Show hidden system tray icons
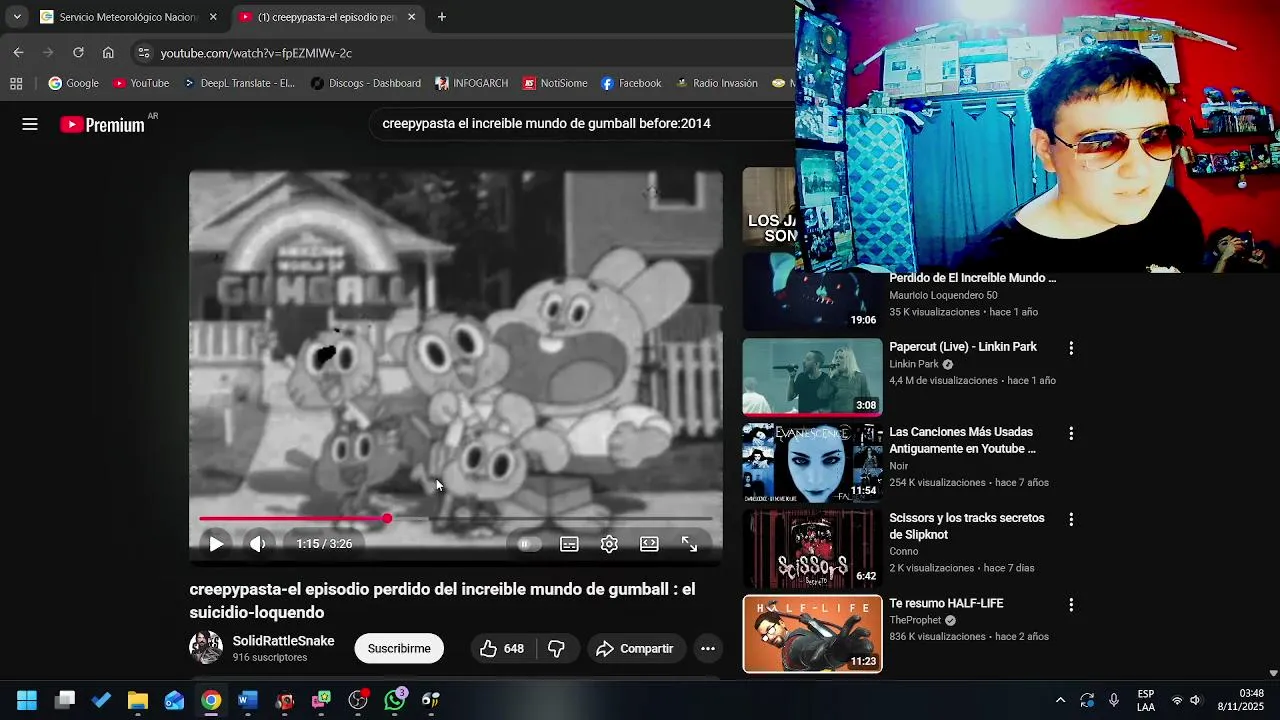This screenshot has height=720, width=1280. pos(1060,700)
